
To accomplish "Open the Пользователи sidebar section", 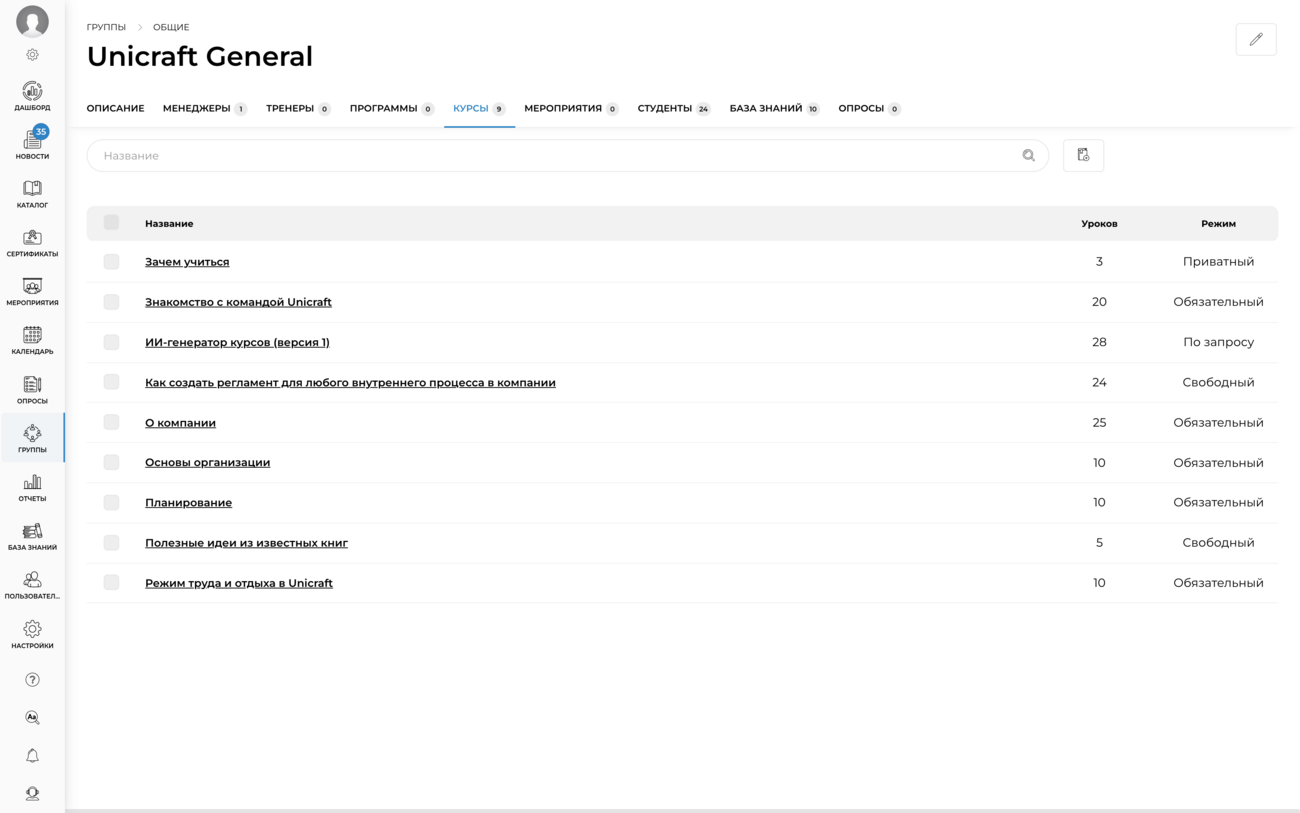I will coord(32,586).
